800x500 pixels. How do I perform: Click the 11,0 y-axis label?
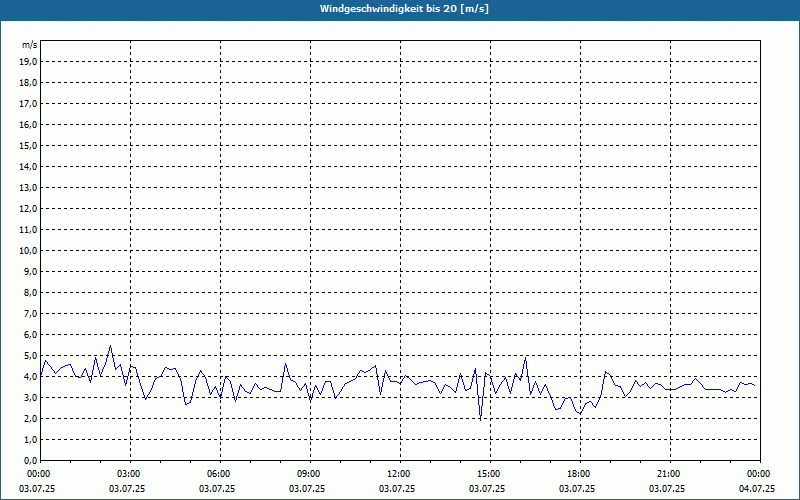[x=28, y=230]
